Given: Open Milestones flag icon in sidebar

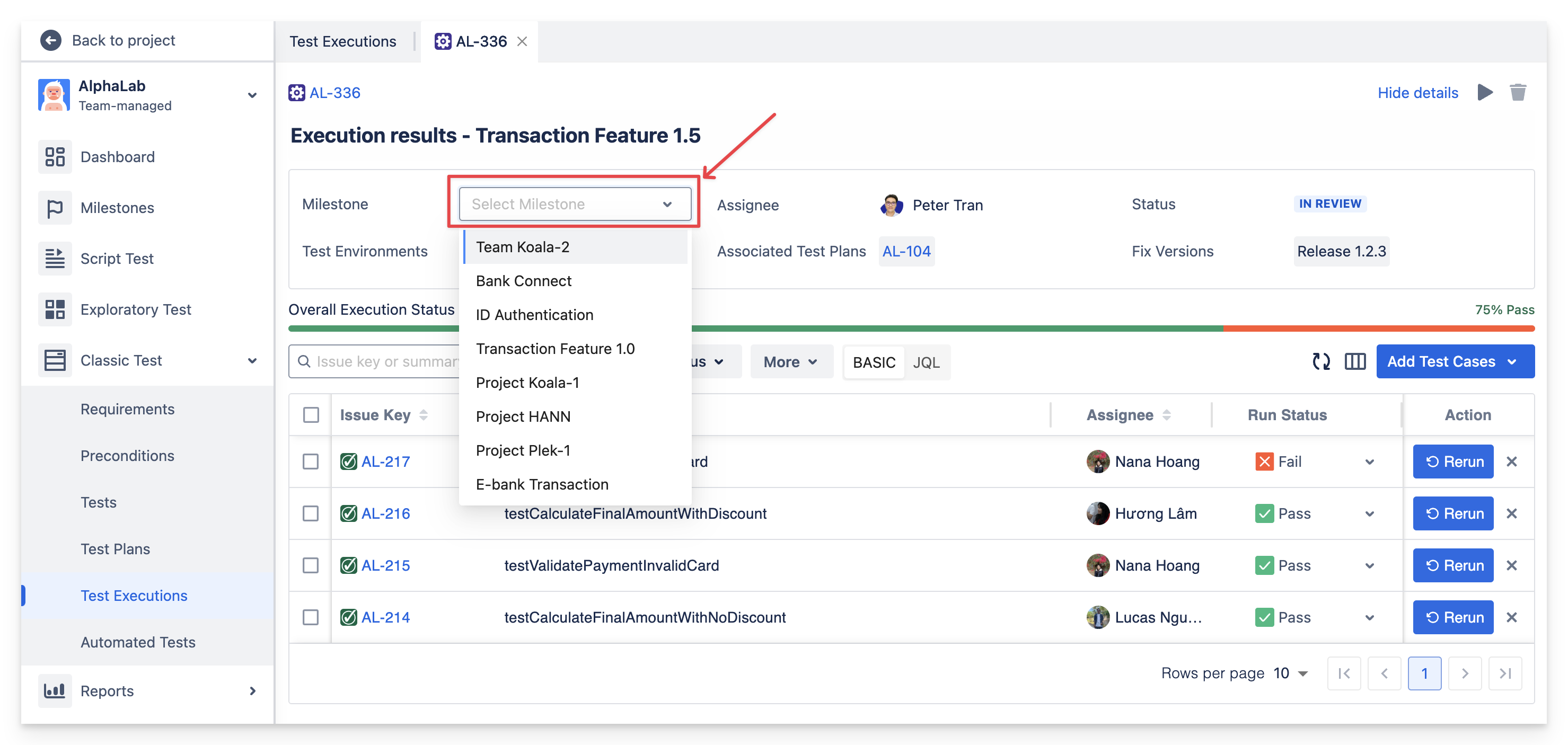Looking at the screenshot, I should click(x=55, y=208).
